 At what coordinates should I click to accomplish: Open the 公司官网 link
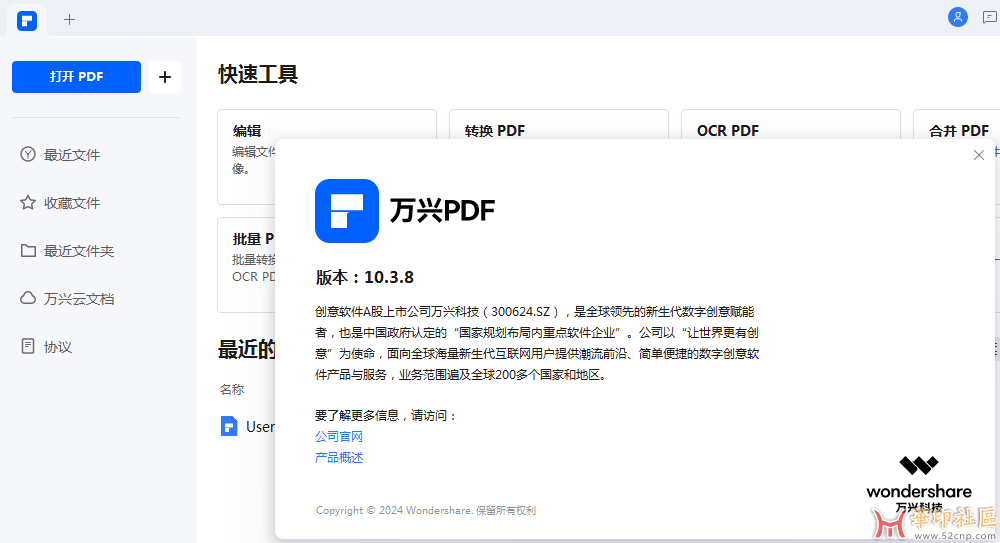coord(339,436)
